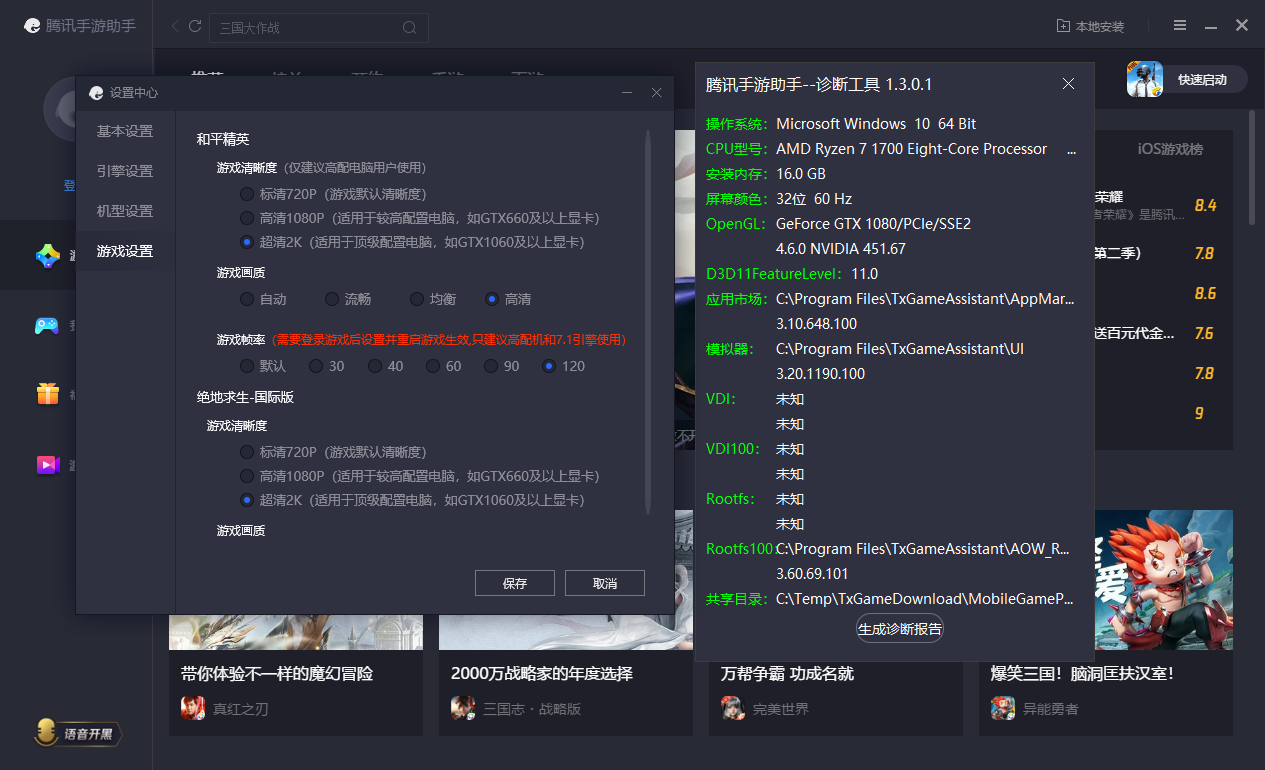Set 游戏画质 to 自动
The height and width of the screenshot is (770, 1265).
pos(247,299)
